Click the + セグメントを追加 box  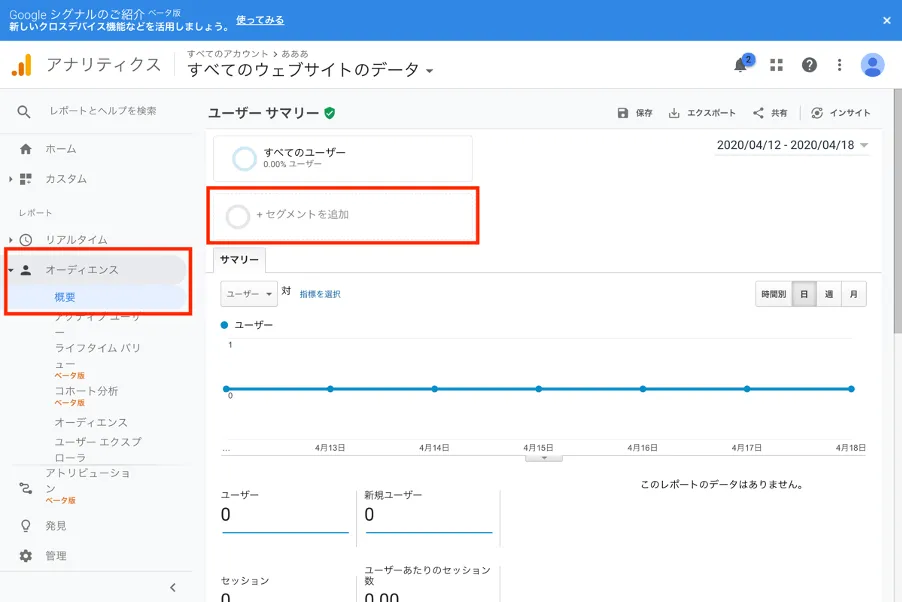point(343,215)
